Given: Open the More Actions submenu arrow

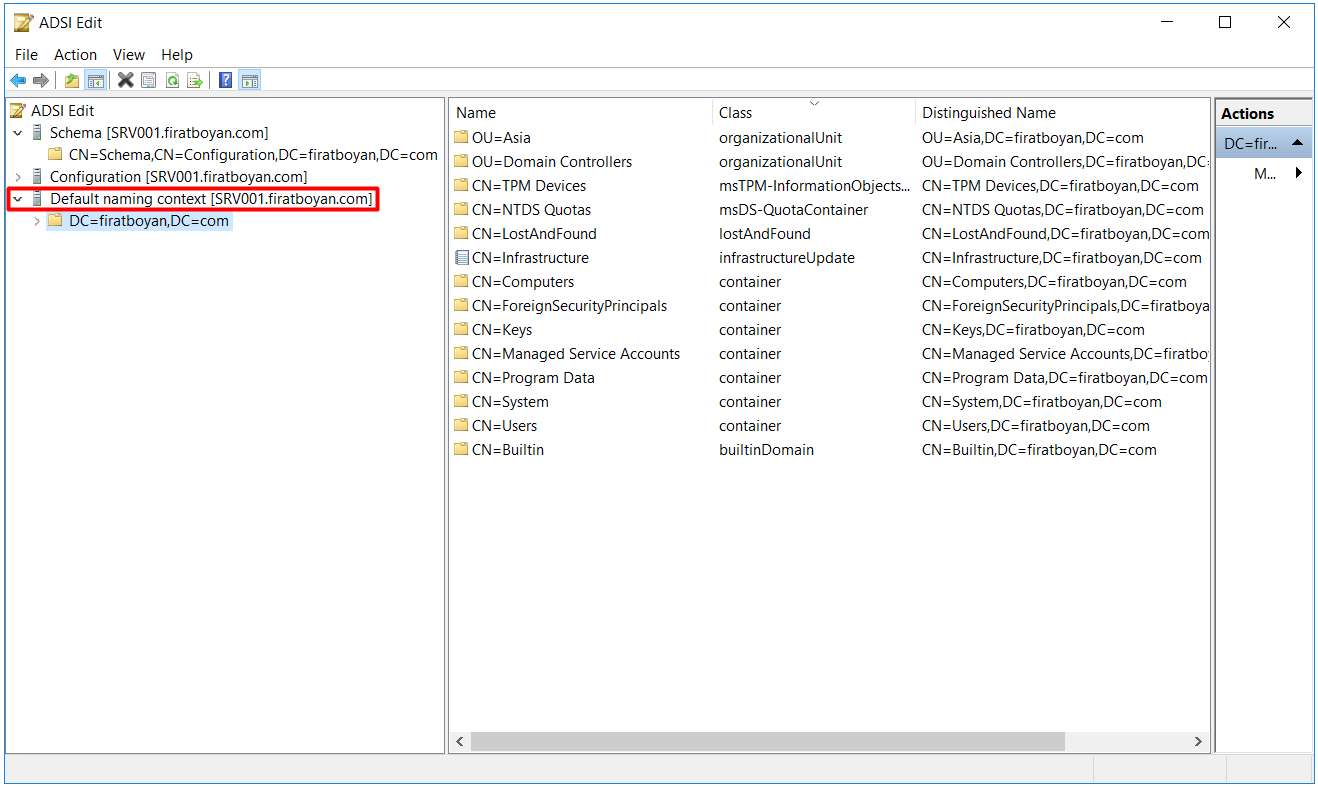Looking at the screenshot, I should (x=1299, y=173).
